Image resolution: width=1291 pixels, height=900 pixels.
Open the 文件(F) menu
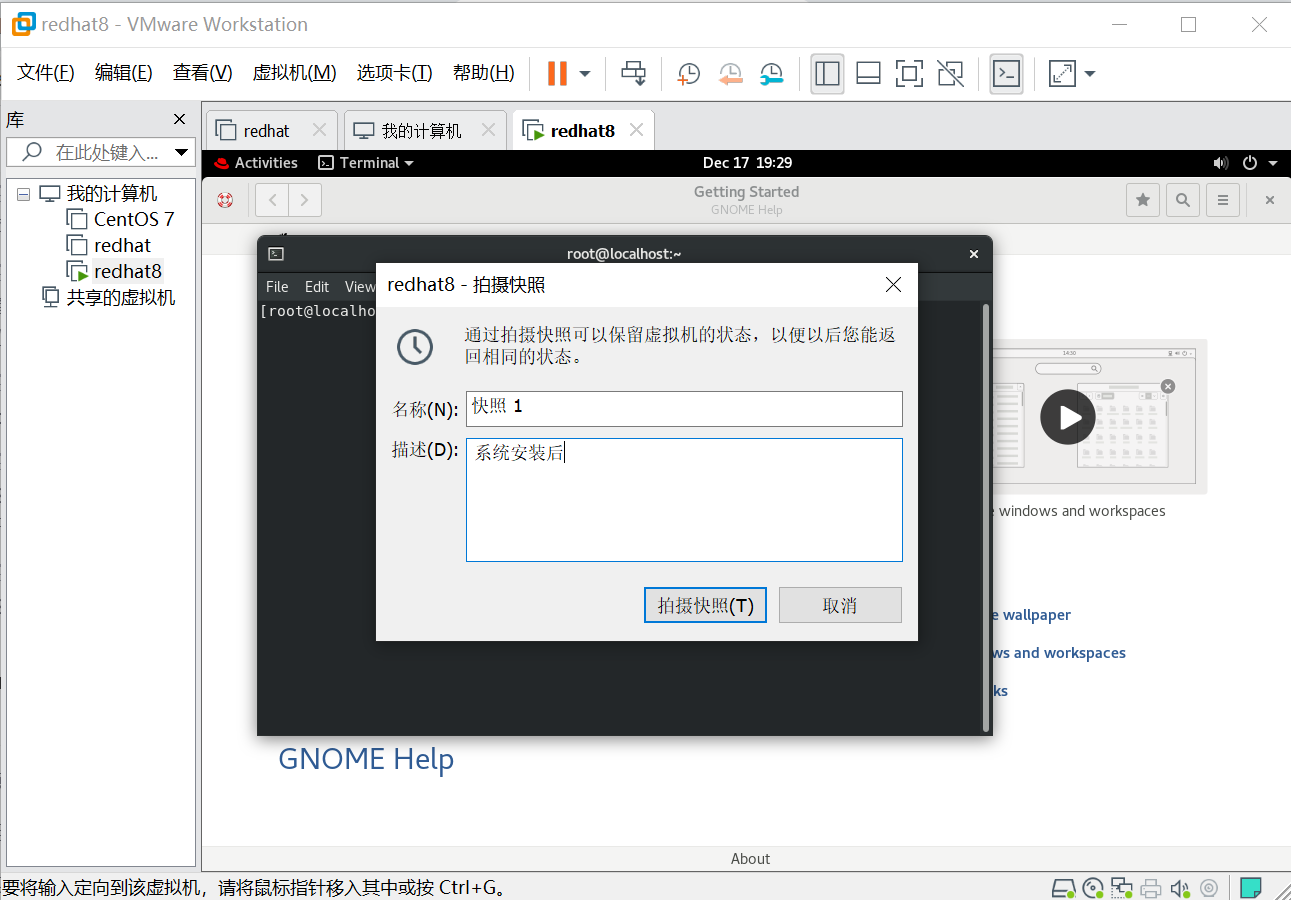pos(46,73)
